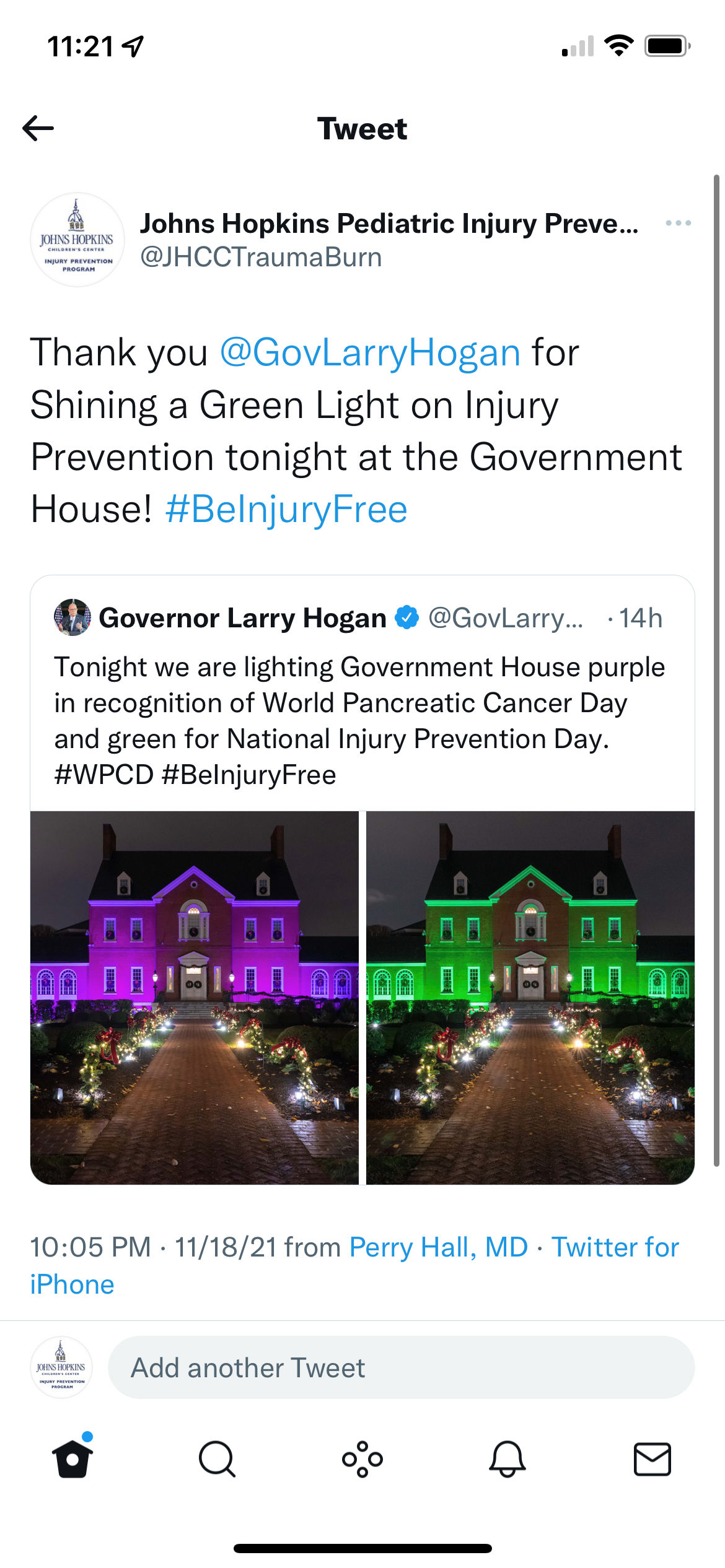Tap the Johns Hopkins profile avatar
The height and width of the screenshot is (1568, 725).
point(77,240)
